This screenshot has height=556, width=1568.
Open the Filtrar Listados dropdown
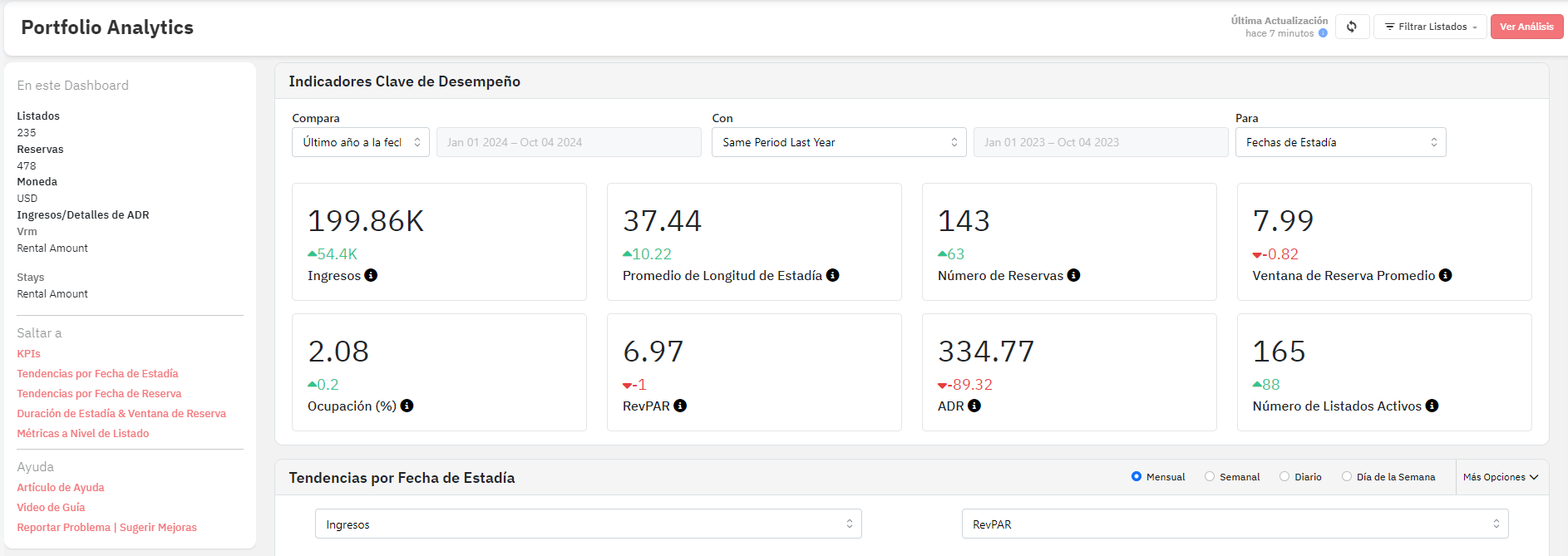point(1430,27)
